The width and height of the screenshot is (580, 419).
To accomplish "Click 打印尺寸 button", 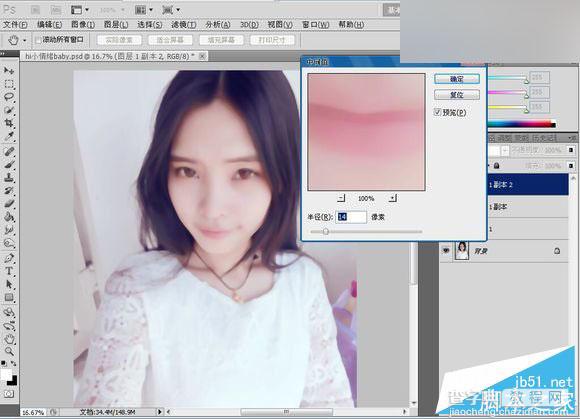I will [x=272, y=40].
